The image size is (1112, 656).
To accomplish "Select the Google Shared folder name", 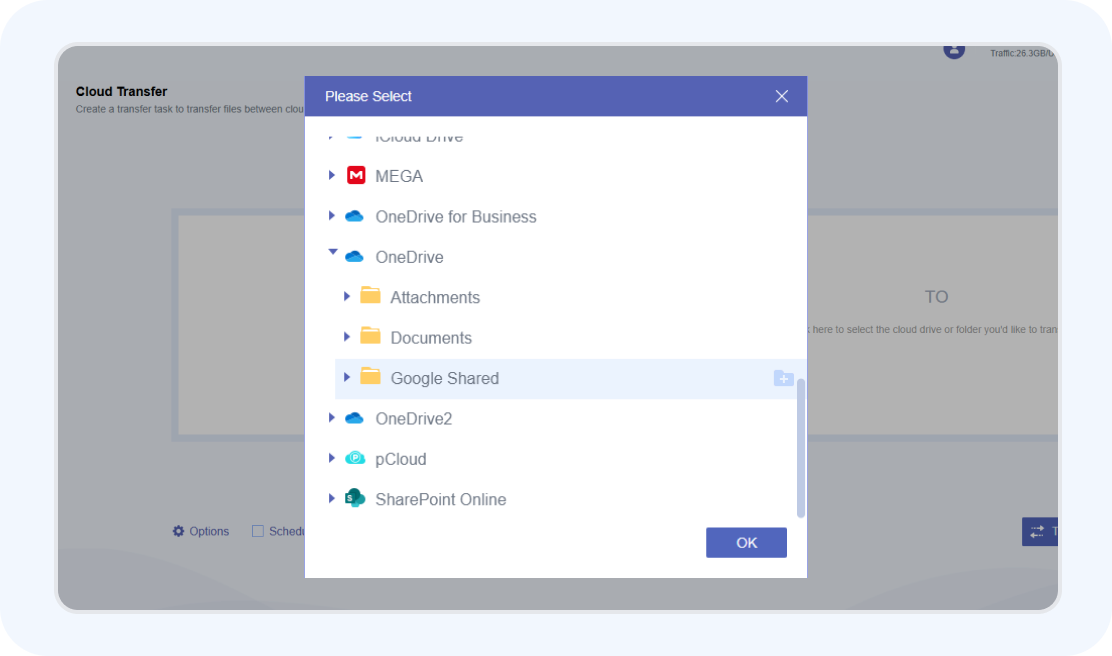I will coord(445,379).
